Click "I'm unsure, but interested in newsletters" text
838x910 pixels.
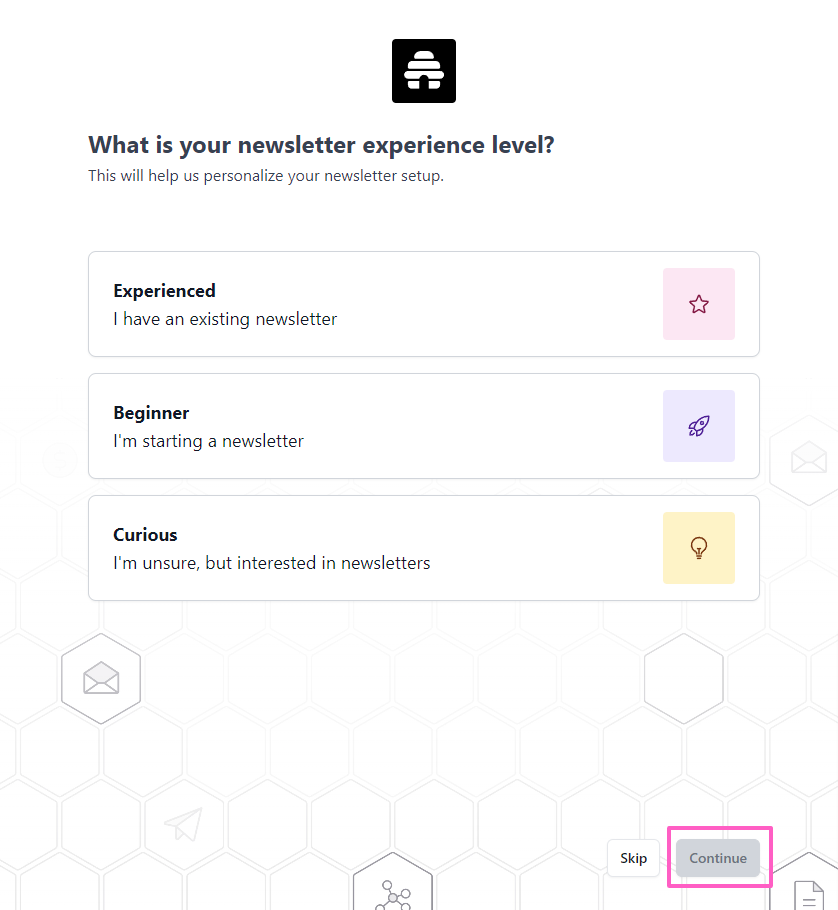coord(271,563)
